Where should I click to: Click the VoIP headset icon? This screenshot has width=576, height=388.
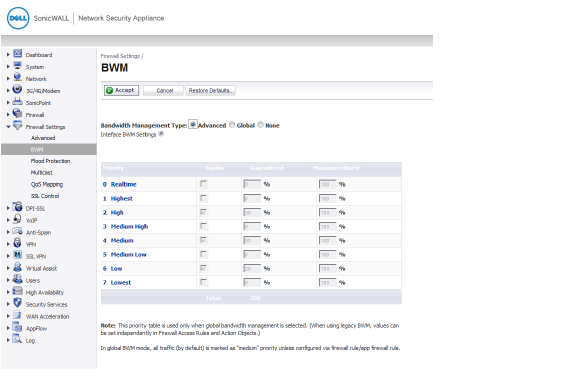coord(17,219)
